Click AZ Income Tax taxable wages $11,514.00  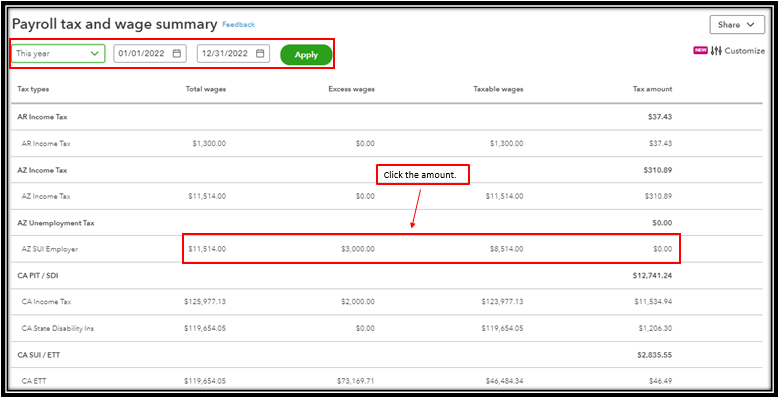[504, 196]
